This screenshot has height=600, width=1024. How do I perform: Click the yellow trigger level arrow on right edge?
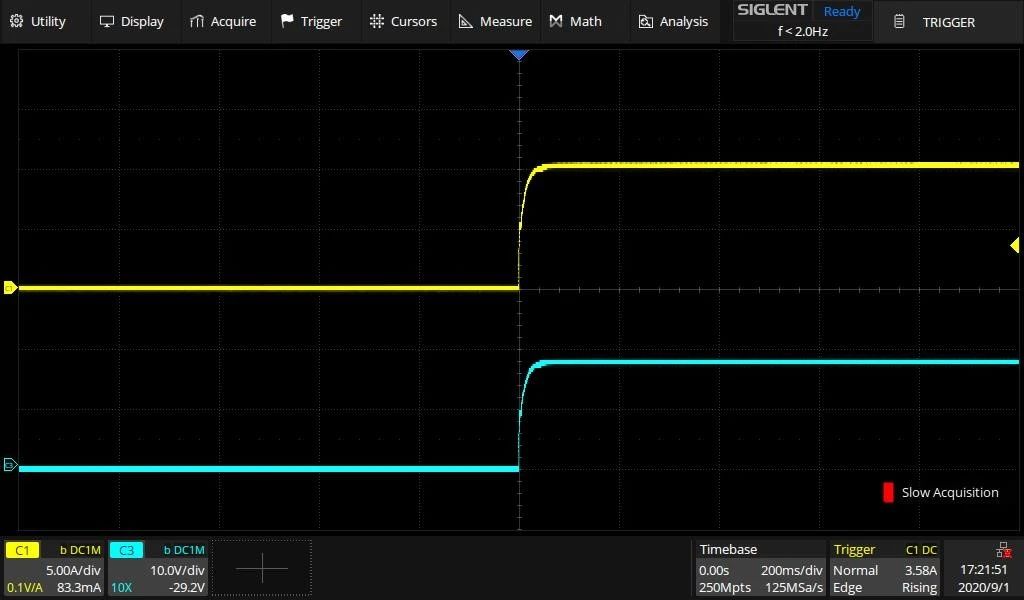tap(1014, 245)
